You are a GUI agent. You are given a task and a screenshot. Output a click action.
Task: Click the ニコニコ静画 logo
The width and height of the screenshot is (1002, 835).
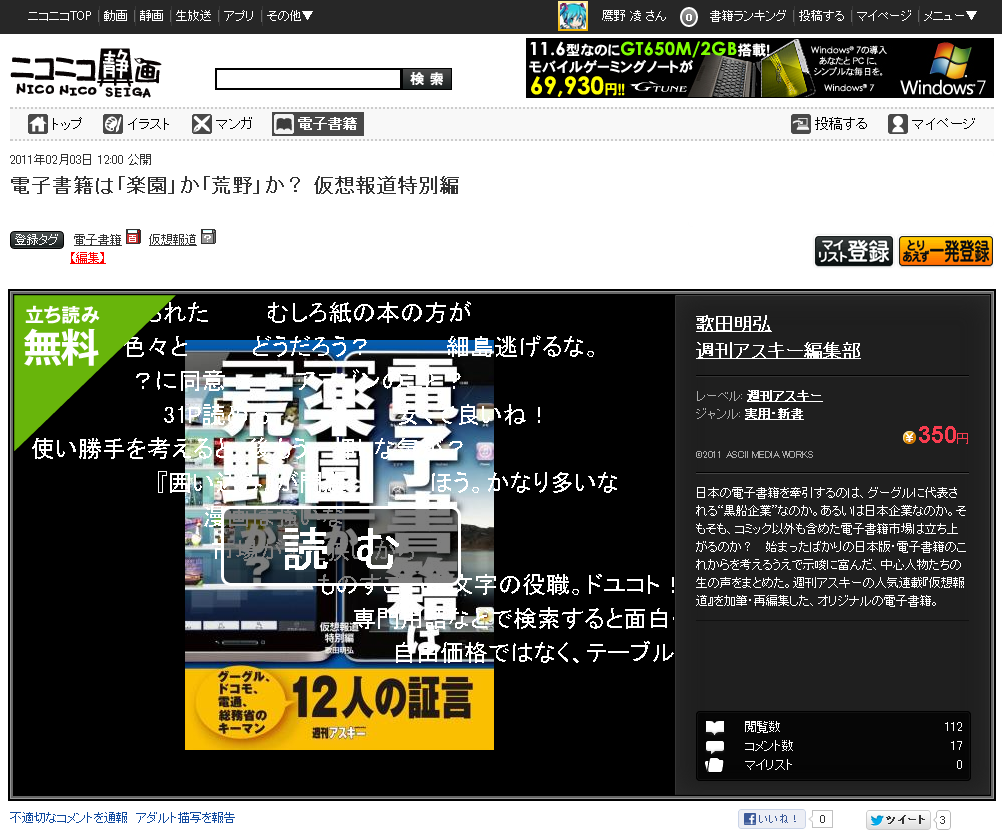pos(86,73)
